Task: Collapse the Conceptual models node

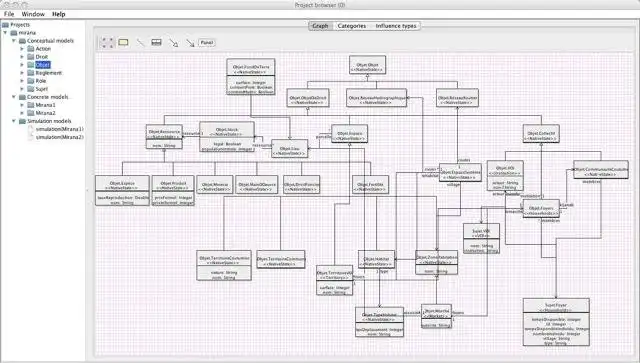Action: pos(14,40)
